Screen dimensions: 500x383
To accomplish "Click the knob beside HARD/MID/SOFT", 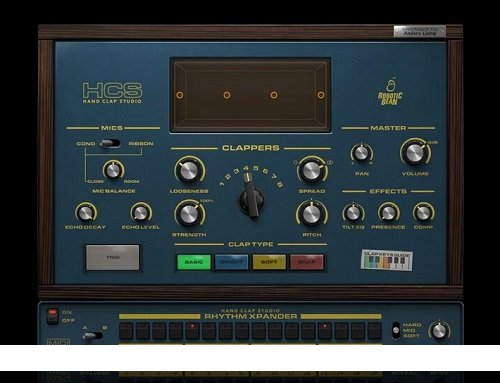I will point(439,330).
